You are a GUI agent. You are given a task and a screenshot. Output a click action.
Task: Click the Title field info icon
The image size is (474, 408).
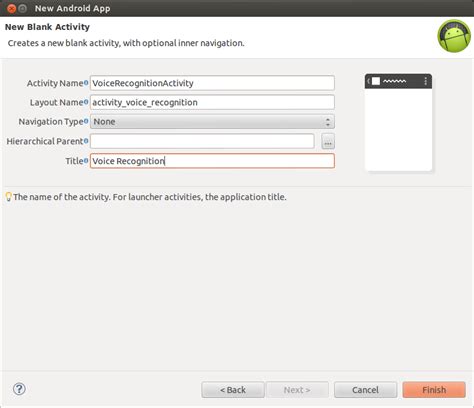point(86,161)
